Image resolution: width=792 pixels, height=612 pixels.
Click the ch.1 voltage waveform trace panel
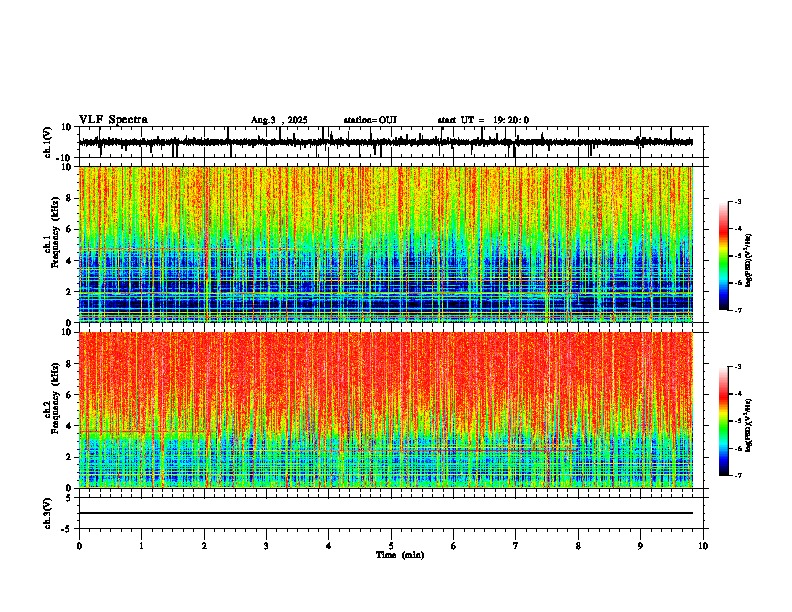click(x=391, y=142)
